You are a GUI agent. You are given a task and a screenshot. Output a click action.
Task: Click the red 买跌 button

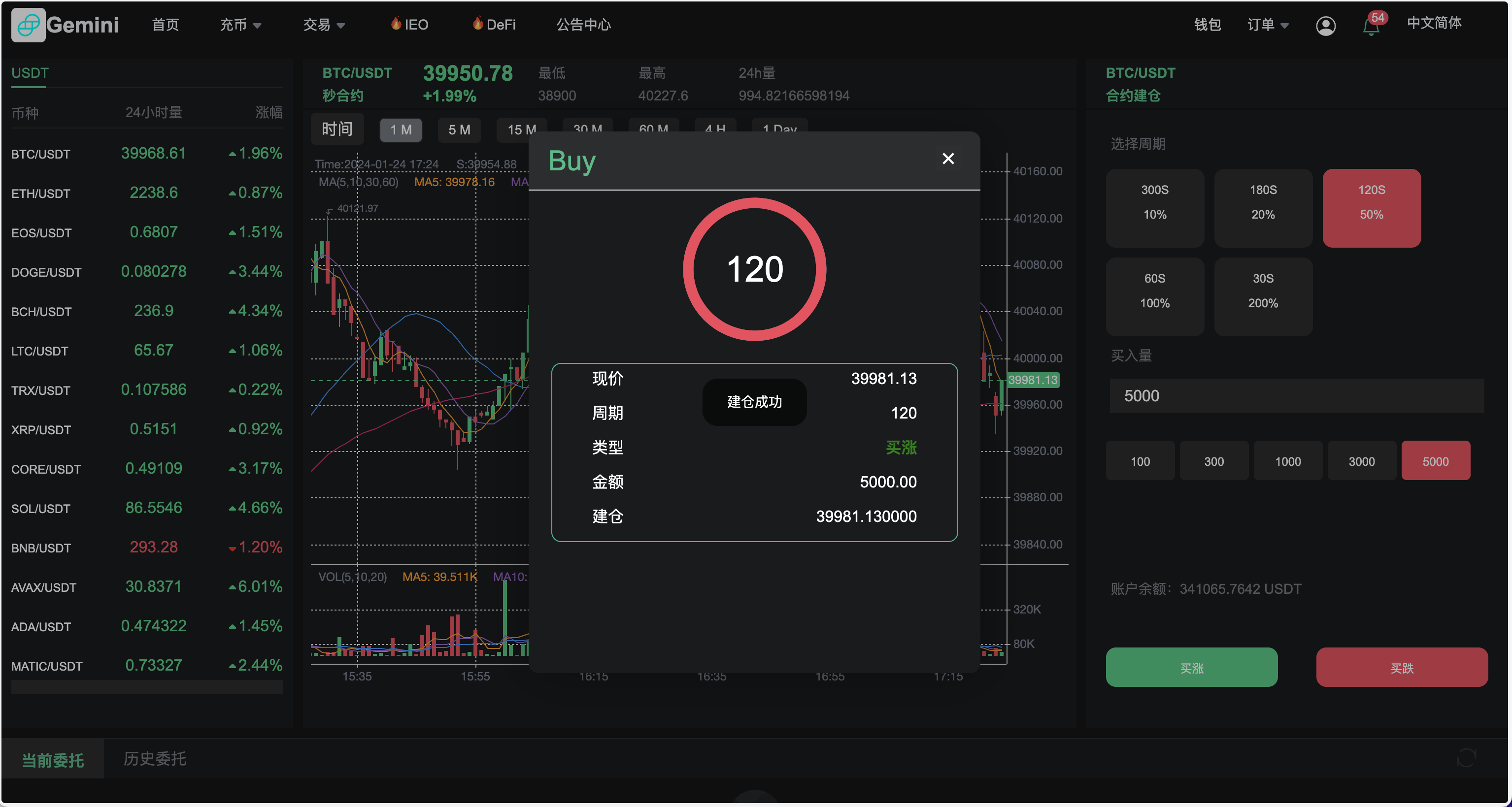tap(1402, 668)
